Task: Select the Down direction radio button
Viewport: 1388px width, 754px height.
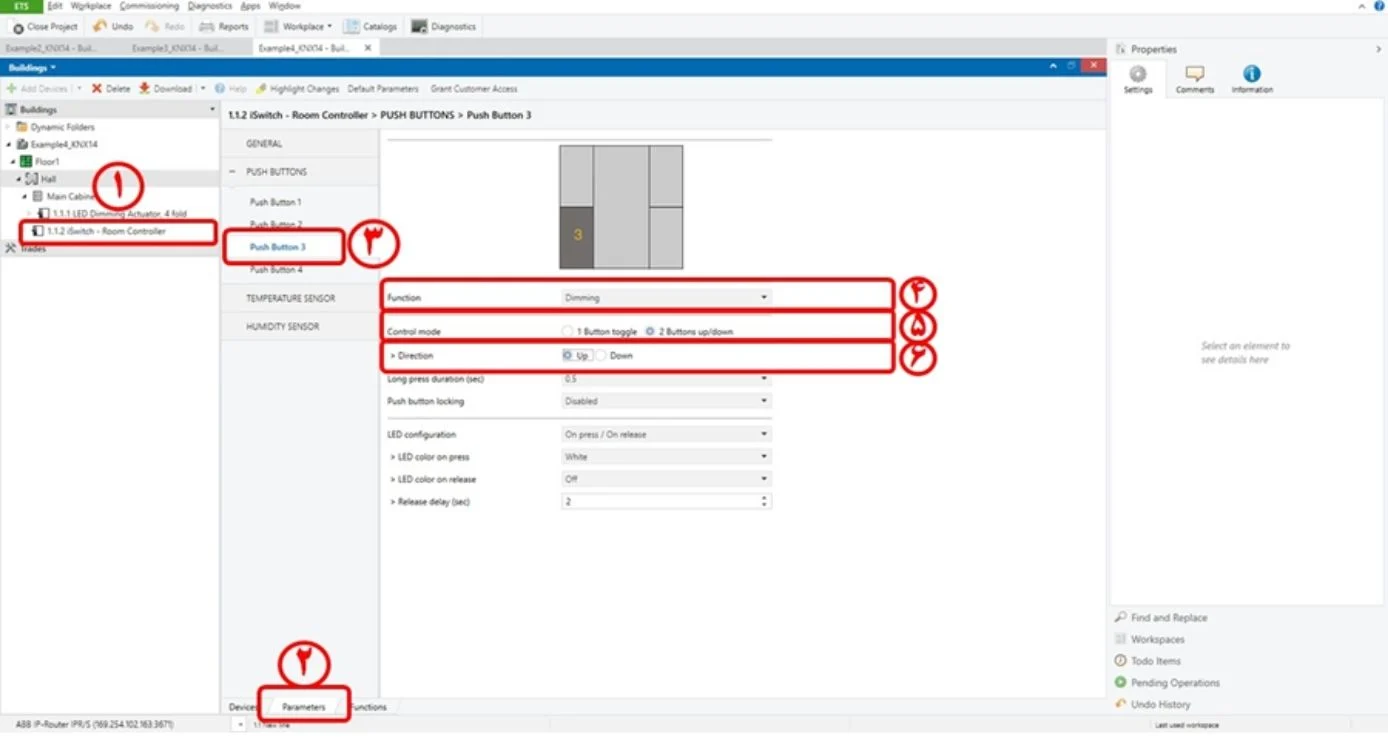Action: tap(601, 355)
